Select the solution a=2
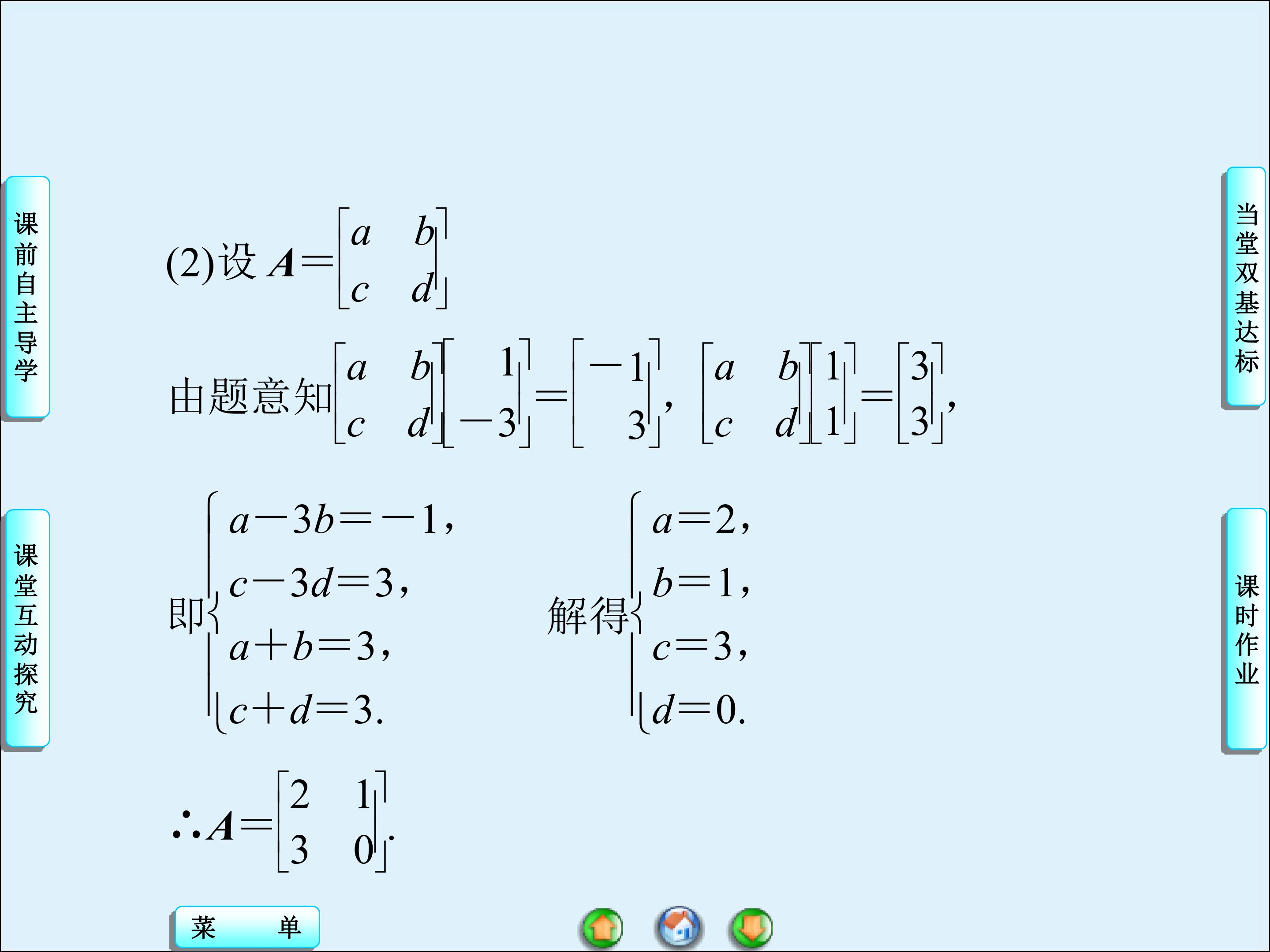The width and height of the screenshot is (1270, 952). [x=700, y=521]
